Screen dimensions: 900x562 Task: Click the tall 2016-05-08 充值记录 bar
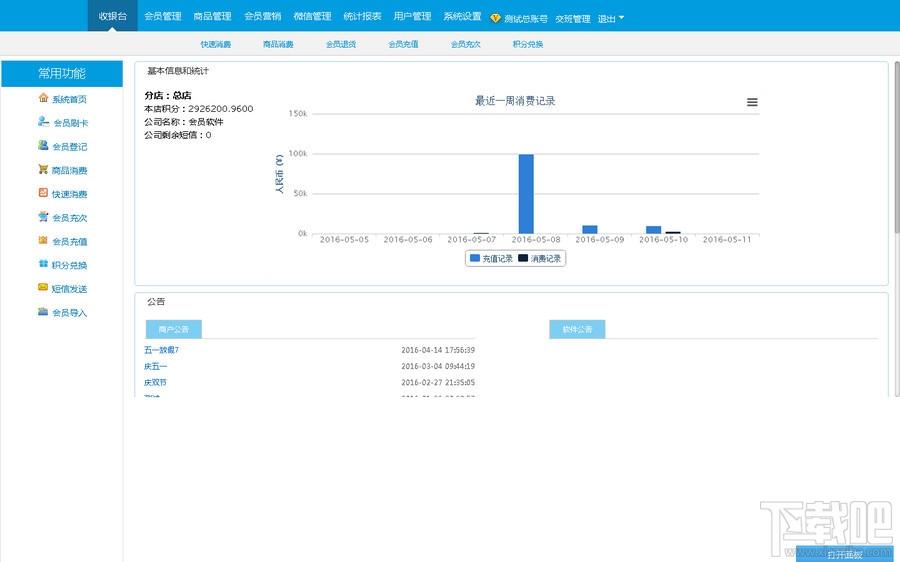526,194
